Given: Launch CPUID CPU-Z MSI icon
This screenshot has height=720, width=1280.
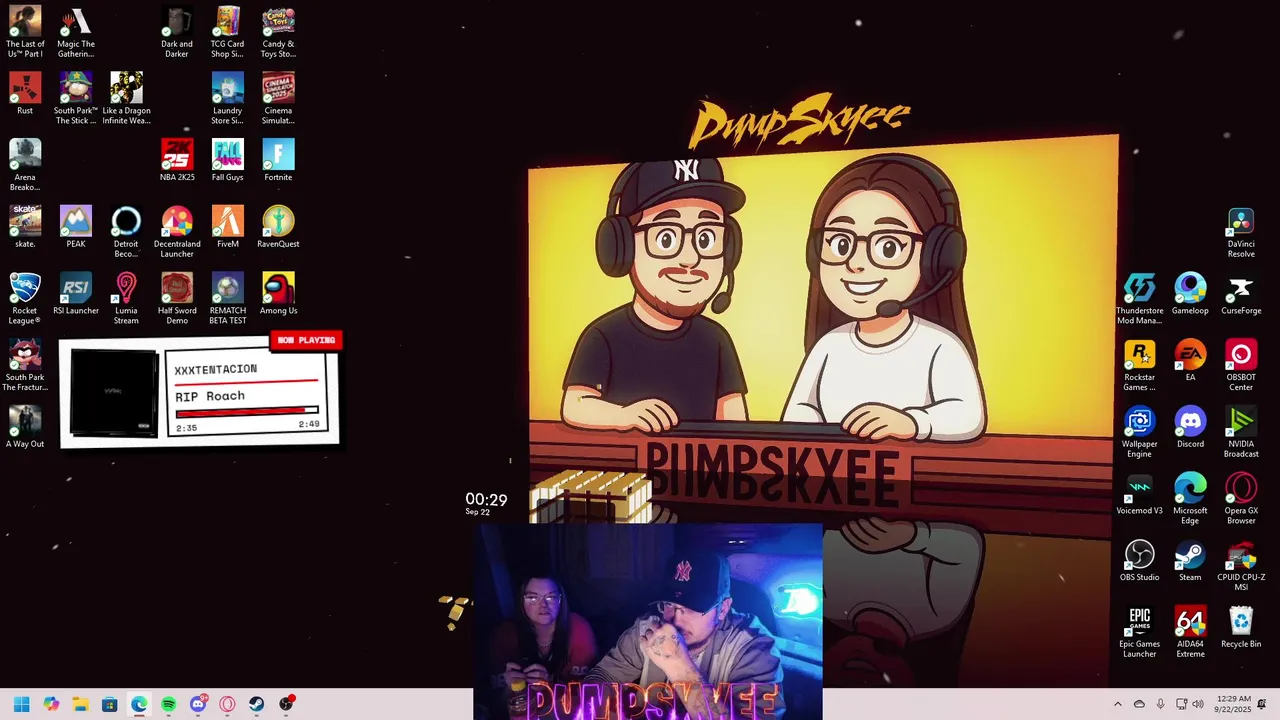Looking at the screenshot, I should click(1241, 565).
